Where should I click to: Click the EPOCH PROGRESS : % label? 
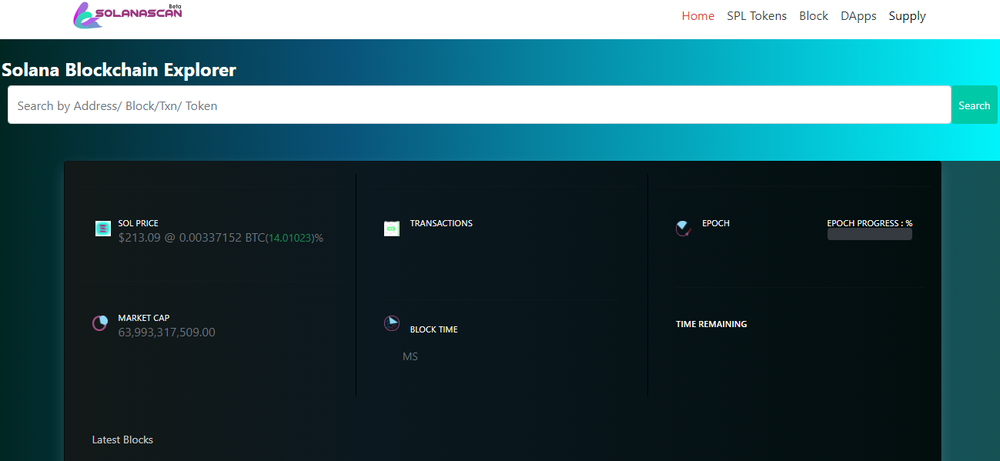point(869,223)
